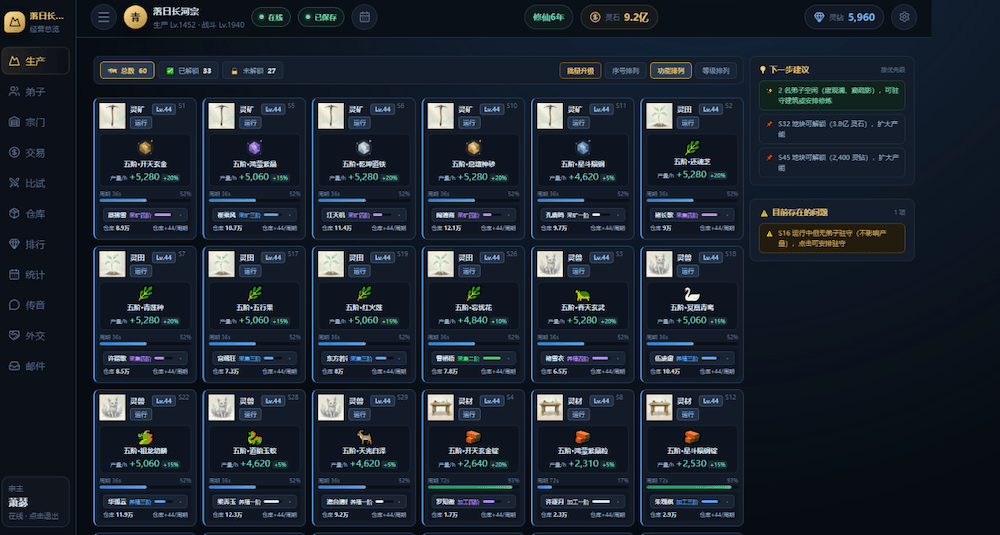Click the purple crystal icon on card S5

point(254,148)
